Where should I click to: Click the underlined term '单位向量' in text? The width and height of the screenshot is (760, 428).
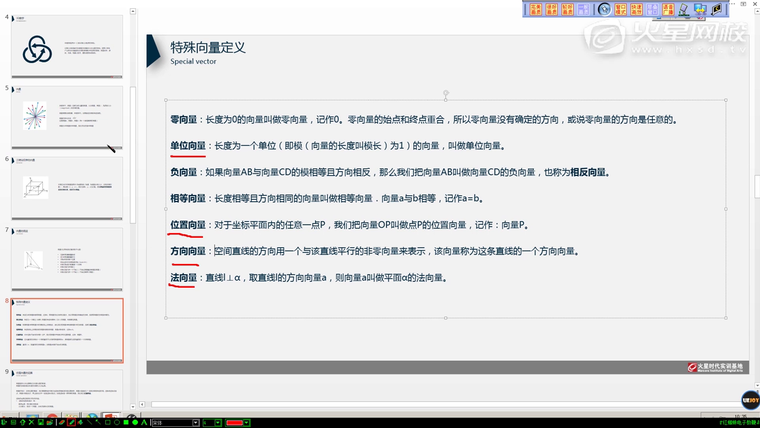188,145
